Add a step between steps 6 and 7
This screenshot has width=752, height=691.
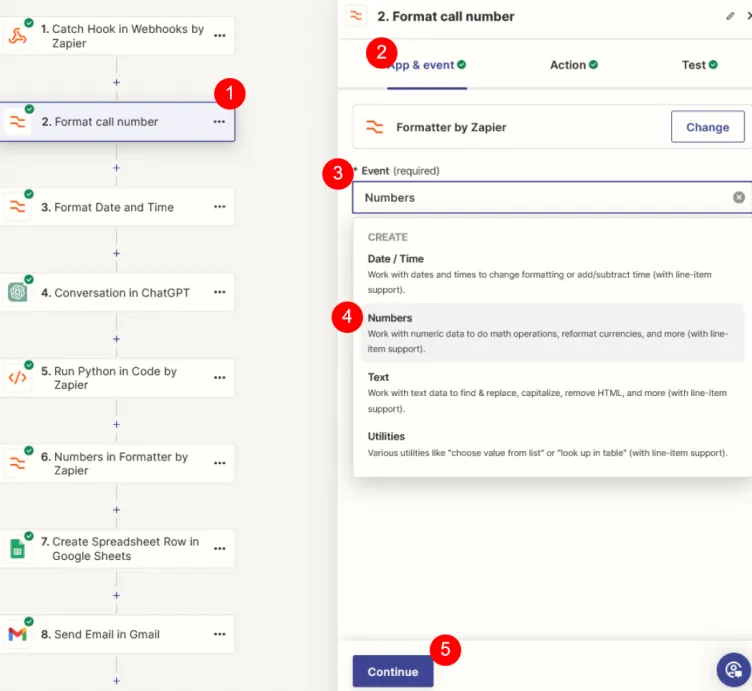click(x=117, y=510)
